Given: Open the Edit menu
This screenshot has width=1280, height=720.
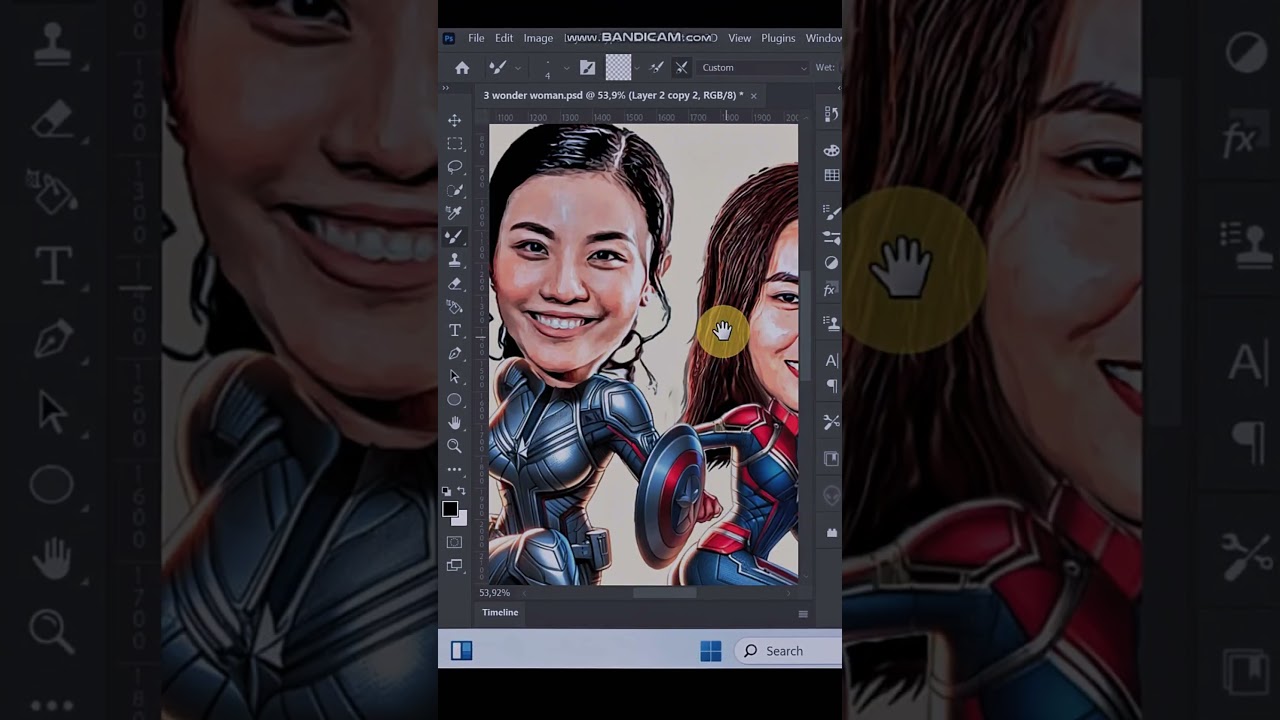Looking at the screenshot, I should tap(504, 38).
